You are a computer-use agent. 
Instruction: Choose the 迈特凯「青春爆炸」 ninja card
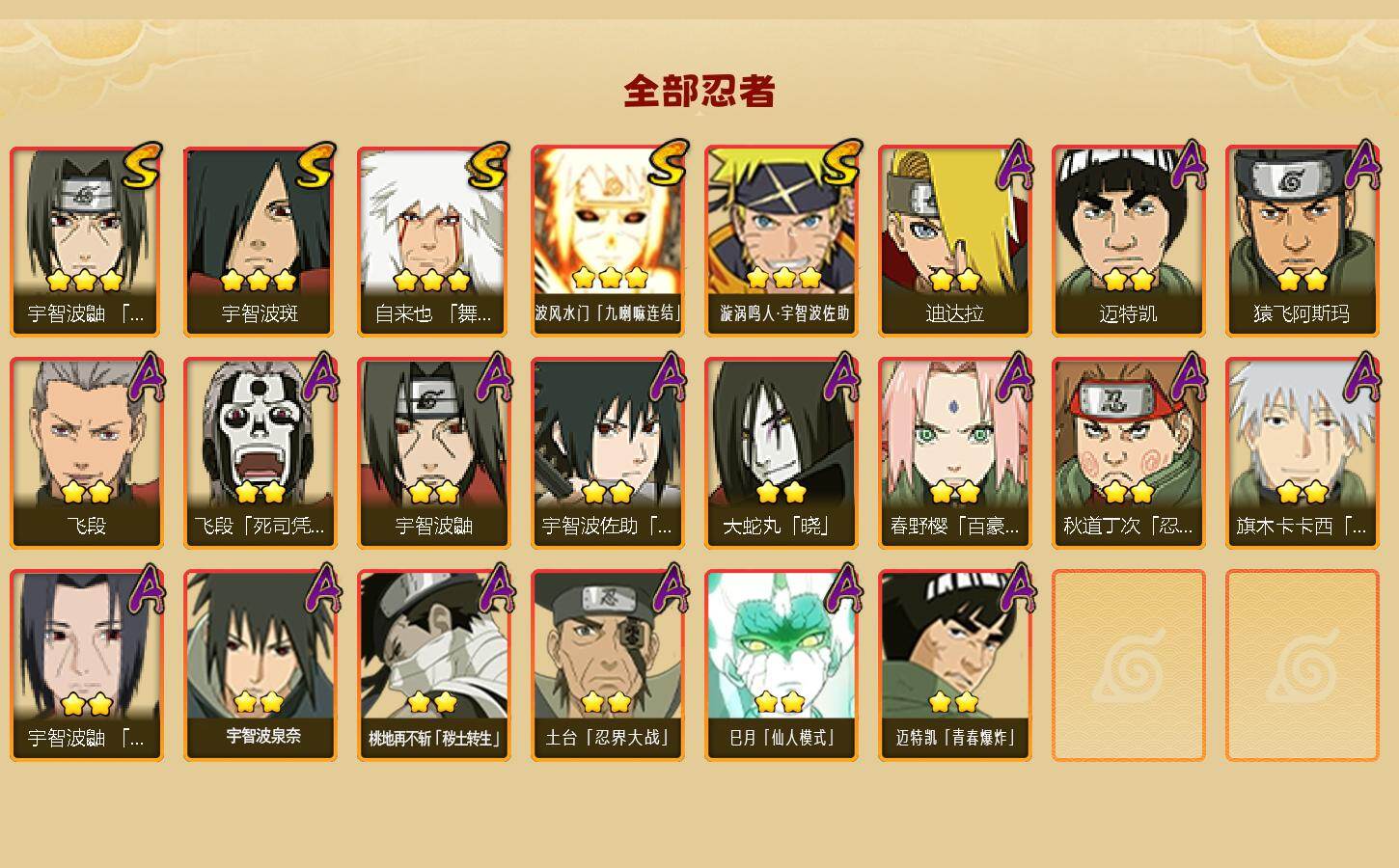click(955, 665)
